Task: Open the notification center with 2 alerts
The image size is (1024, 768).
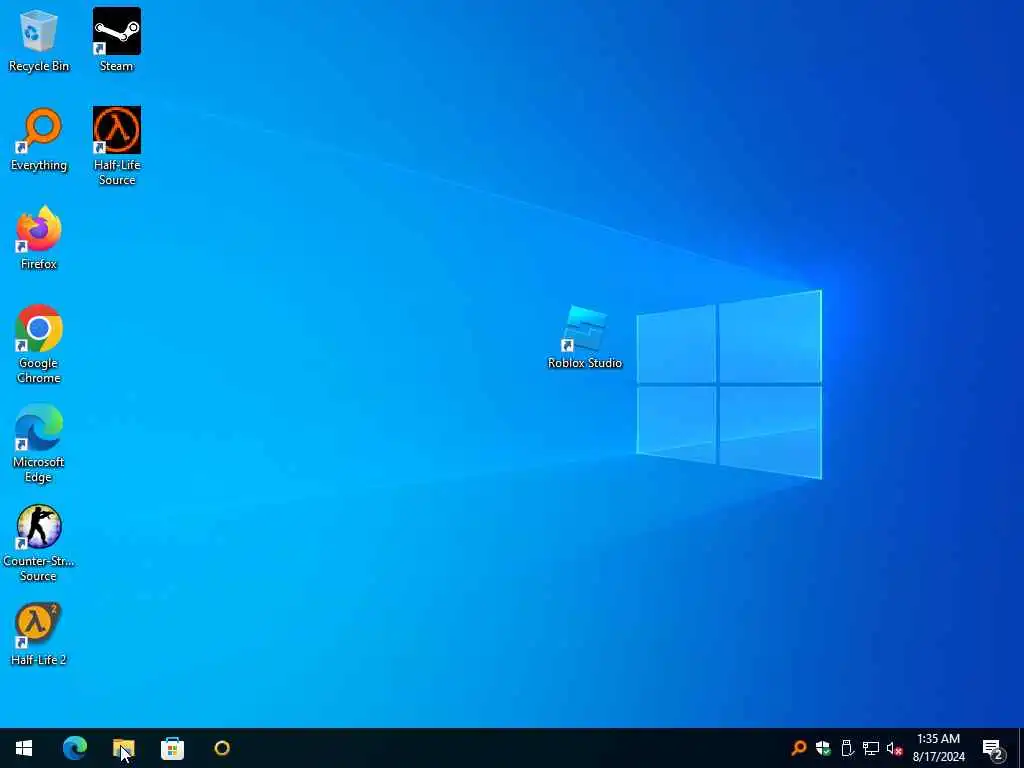Action: tap(993, 749)
